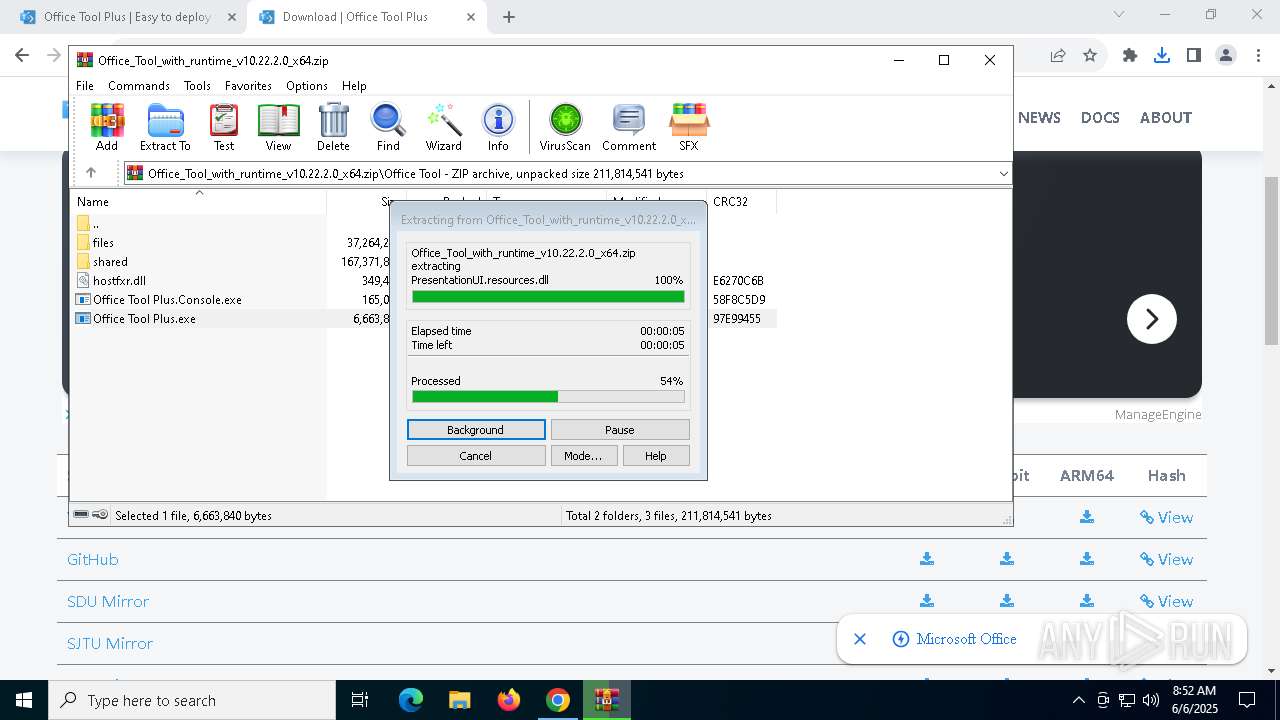Click the Delete trash can icon
This screenshot has width=1280, height=720.
click(333, 127)
